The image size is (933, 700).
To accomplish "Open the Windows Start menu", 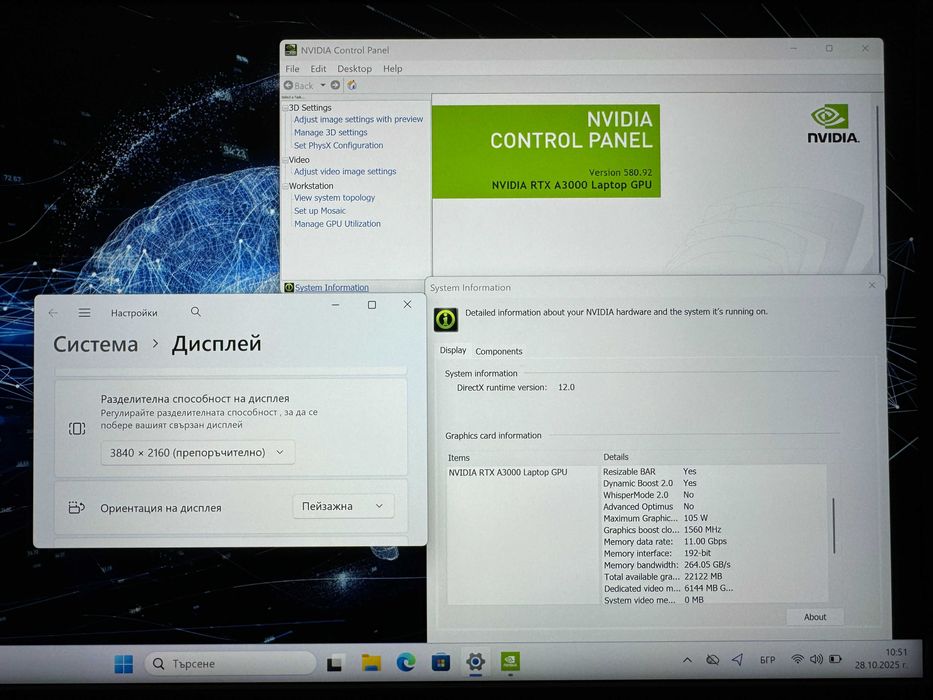I will click(x=124, y=664).
